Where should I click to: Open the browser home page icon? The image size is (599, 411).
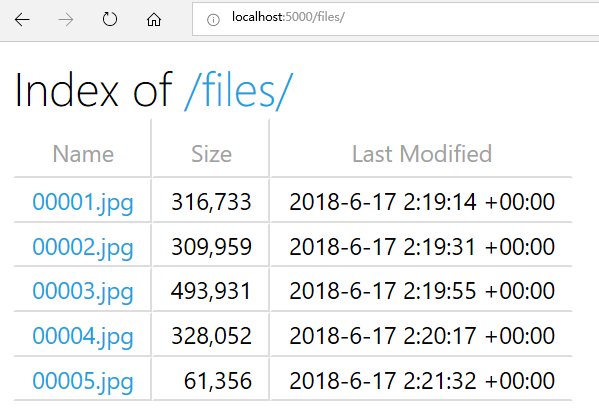[x=154, y=19]
